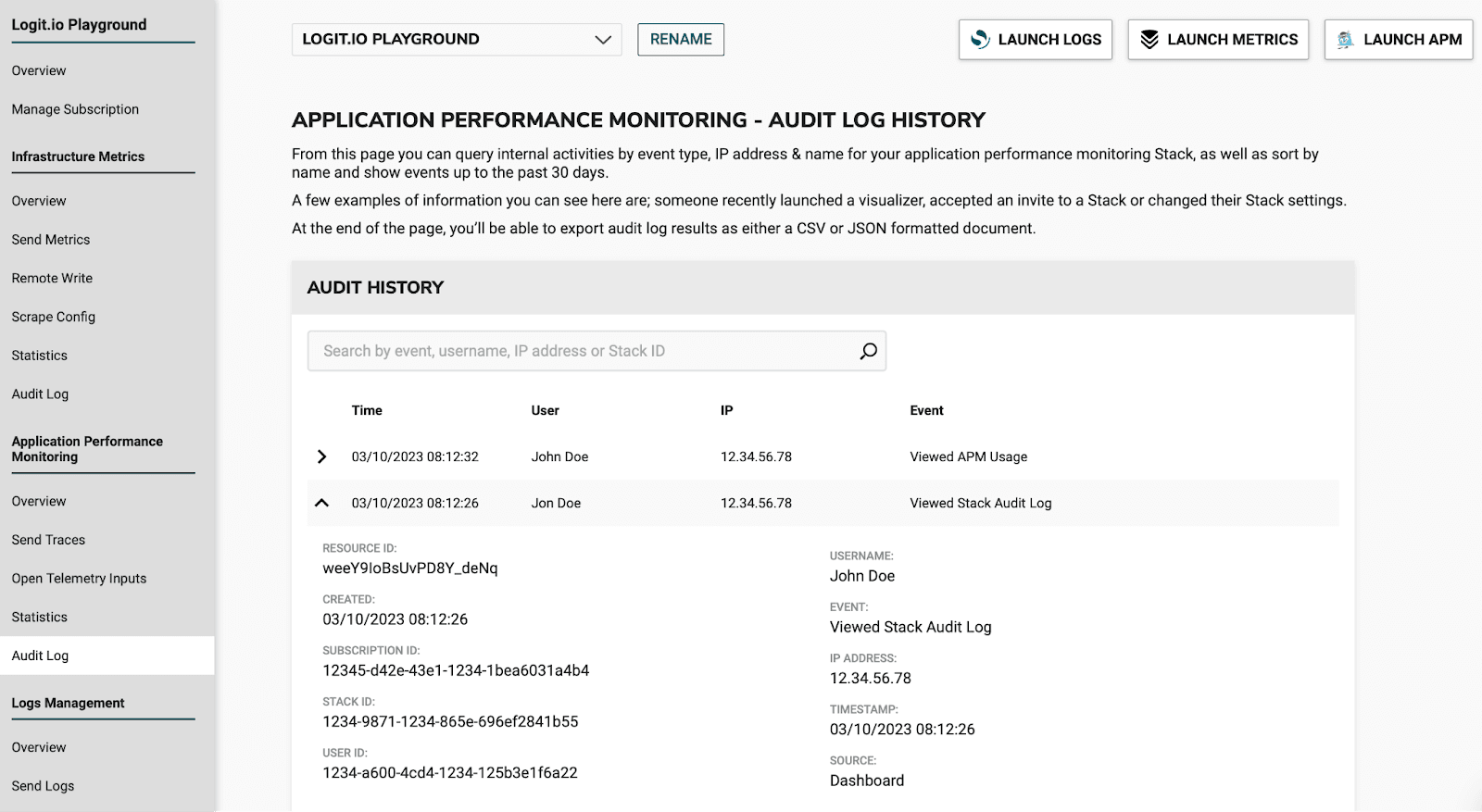
Task: Open the LOGIT.IO PLAYGROUND stack dropdown
Action: (x=457, y=40)
